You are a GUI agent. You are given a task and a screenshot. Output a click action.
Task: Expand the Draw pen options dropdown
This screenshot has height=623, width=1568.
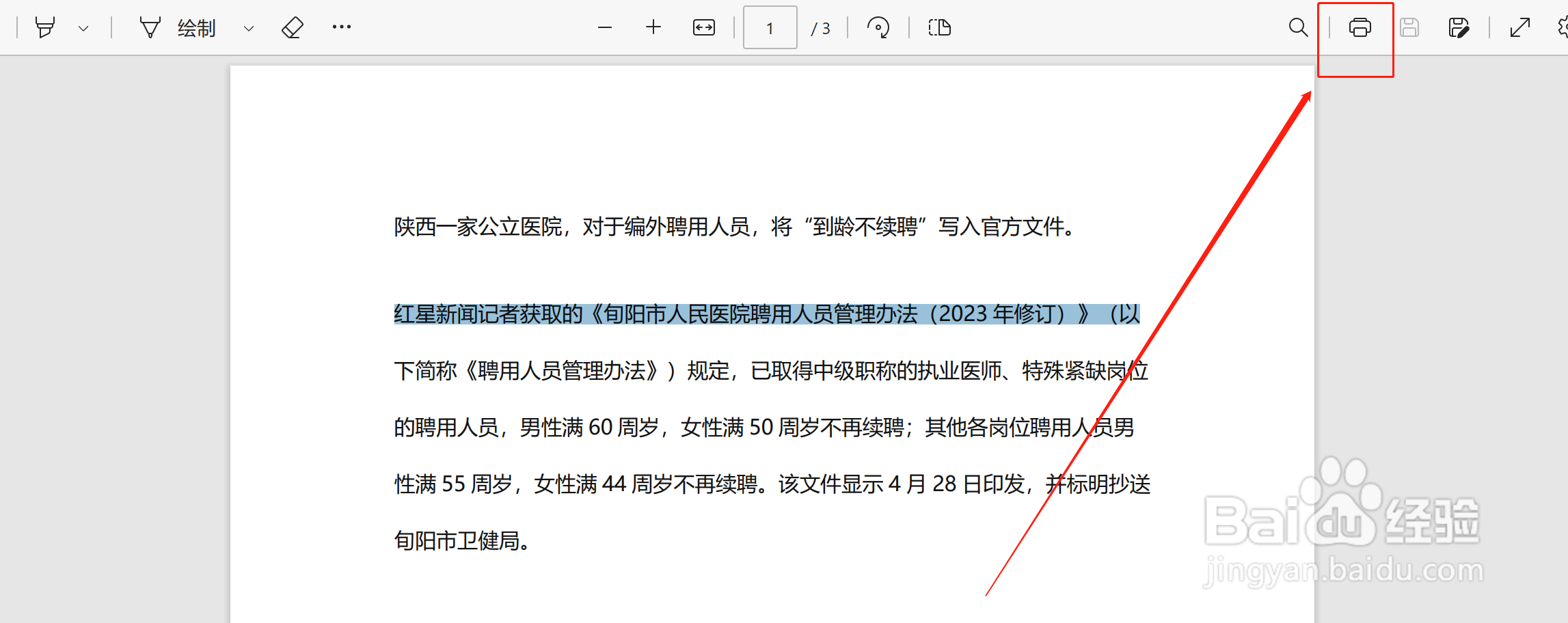(x=249, y=27)
